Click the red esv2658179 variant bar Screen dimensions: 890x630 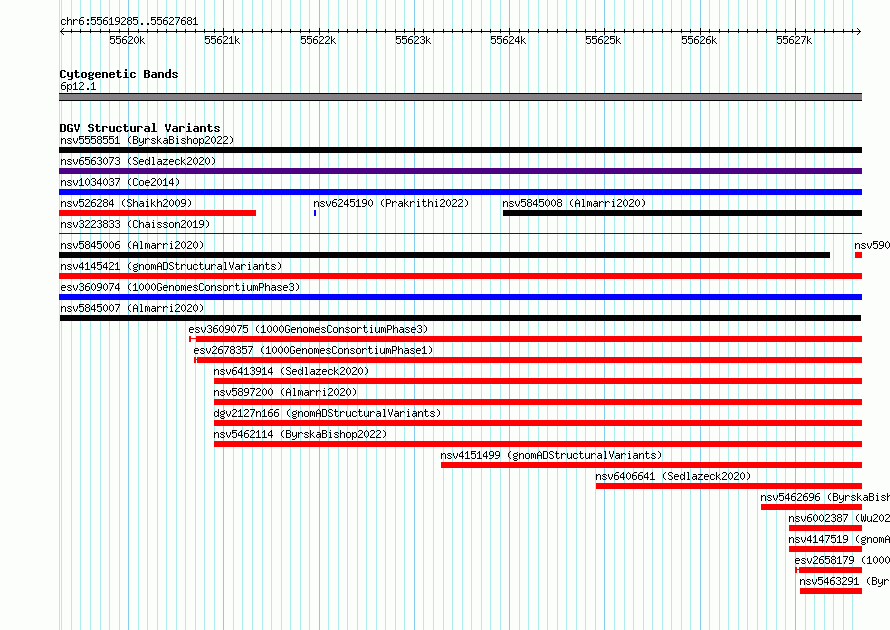829,570
